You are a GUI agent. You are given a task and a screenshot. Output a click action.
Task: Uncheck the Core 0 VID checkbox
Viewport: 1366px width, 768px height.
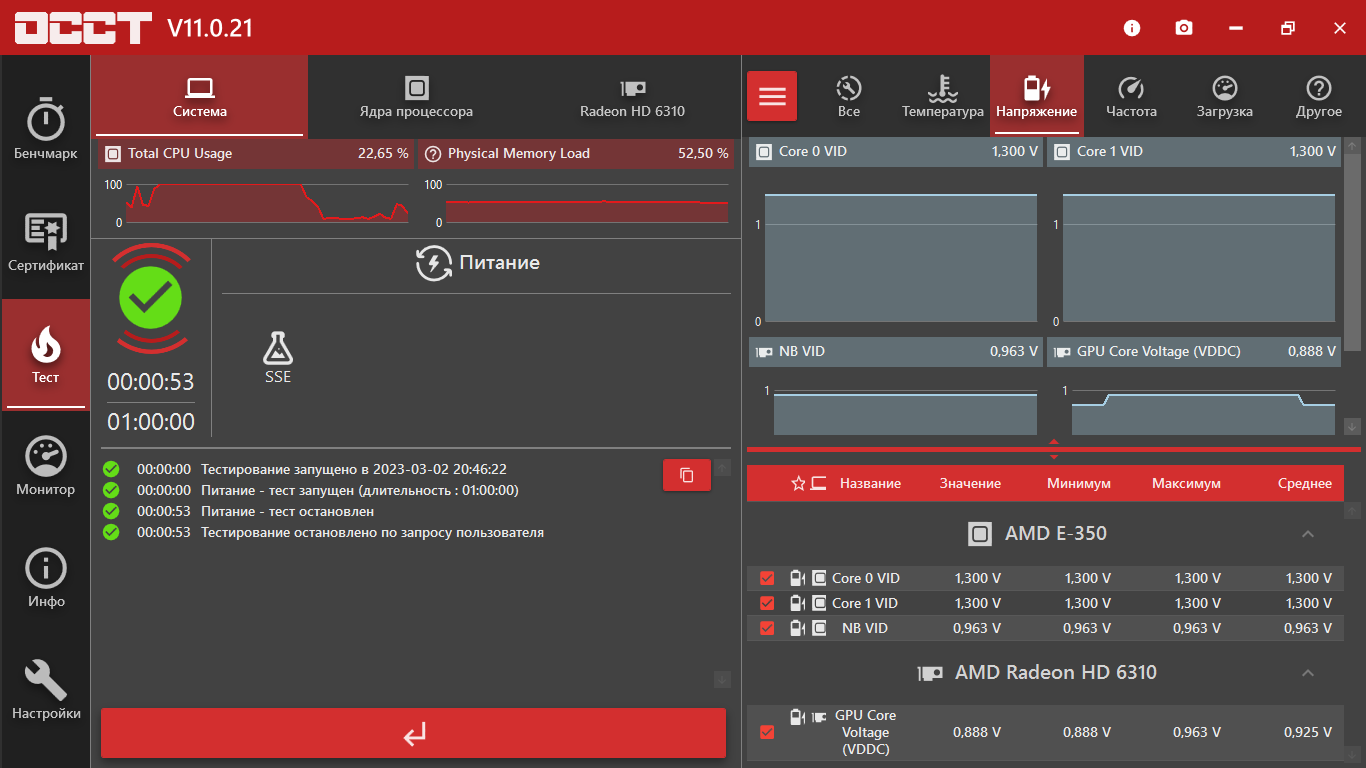(767, 578)
